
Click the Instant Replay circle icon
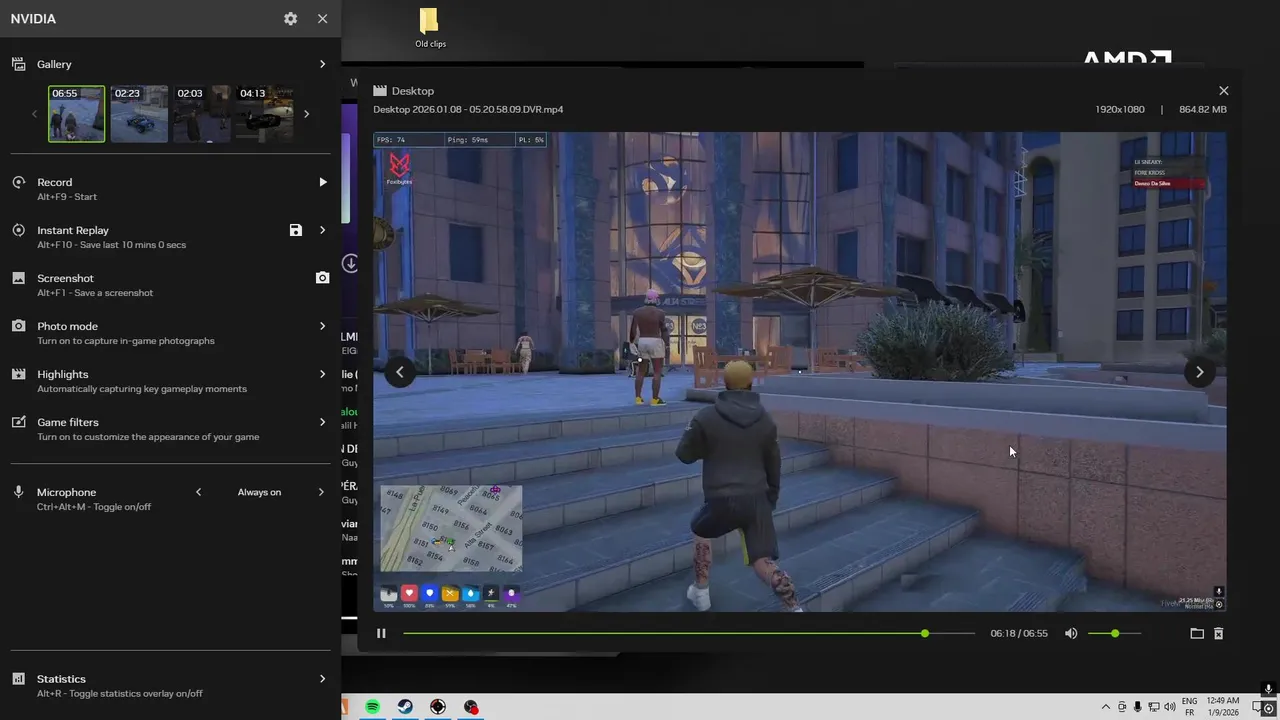[18, 230]
